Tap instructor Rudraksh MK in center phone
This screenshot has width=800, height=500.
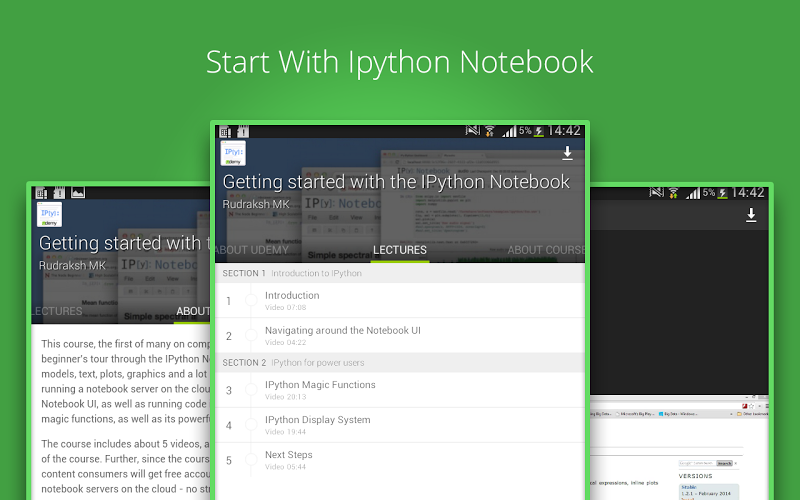point(256,204)
